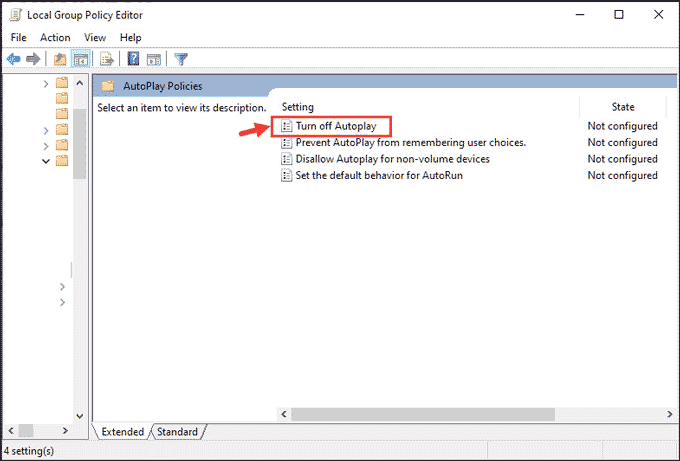Click the Filter funnel toolbar icon
Screen dimensions: 680x461
pos(181,59)
